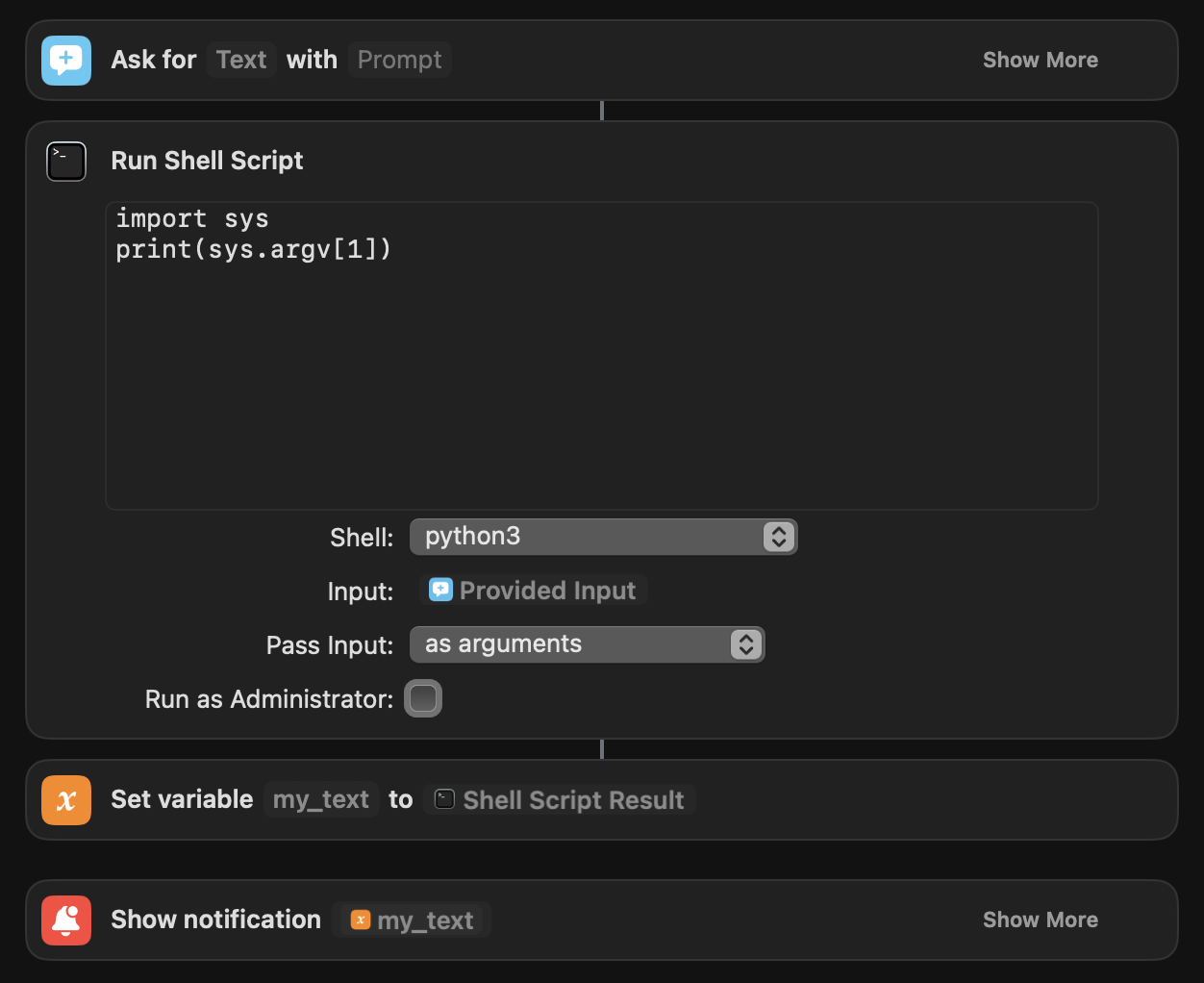The image size is (1204, 983).
Task: Click the Run Shell Script title
Action: (207, 161)
